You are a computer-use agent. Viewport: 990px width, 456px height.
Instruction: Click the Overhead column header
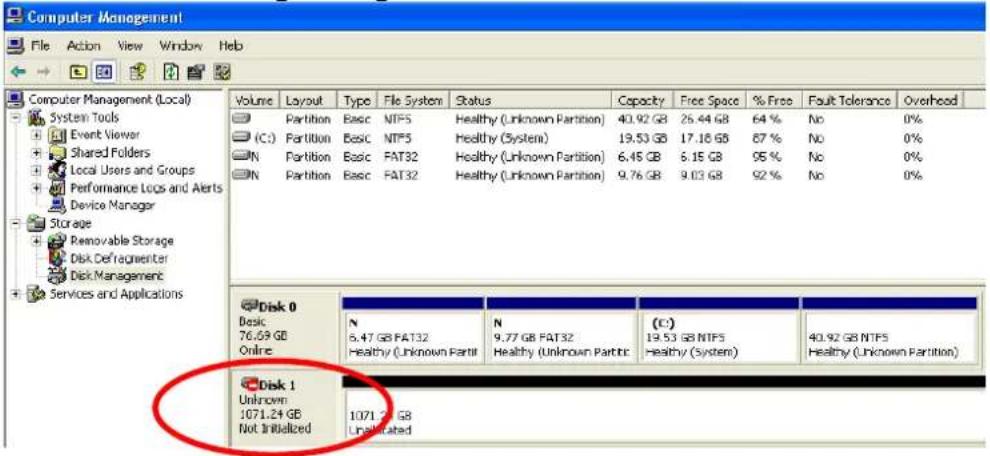point(931,100)
